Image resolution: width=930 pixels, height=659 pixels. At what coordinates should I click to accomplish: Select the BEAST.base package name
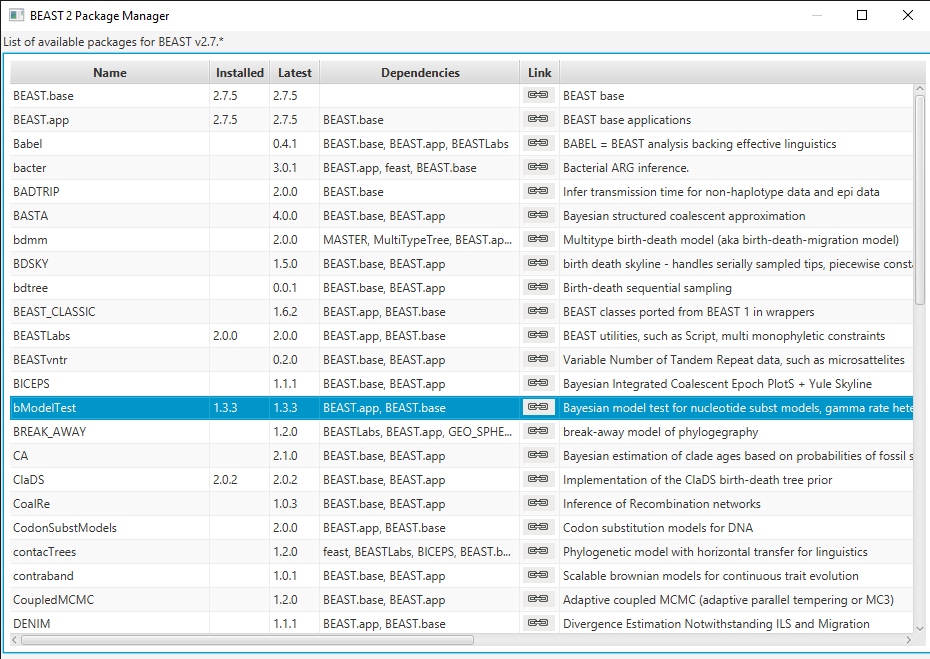[43, 95]
